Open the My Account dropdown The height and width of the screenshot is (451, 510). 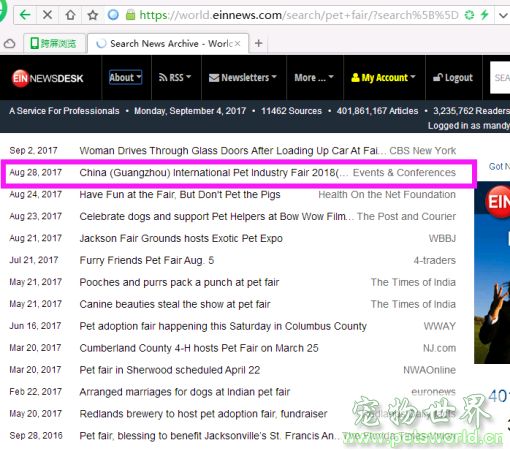click(x=383, y=77)
